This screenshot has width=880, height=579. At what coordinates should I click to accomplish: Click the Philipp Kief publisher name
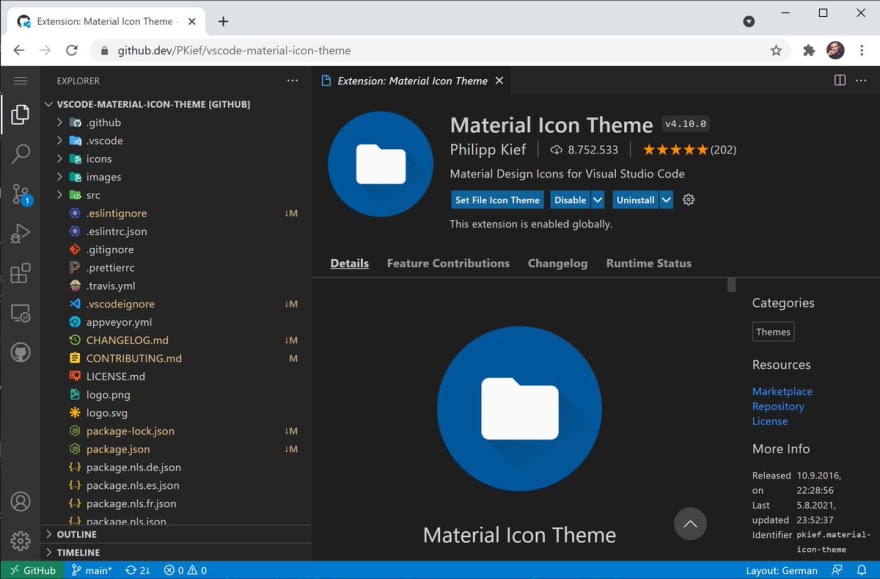click(x=488, y=149)
